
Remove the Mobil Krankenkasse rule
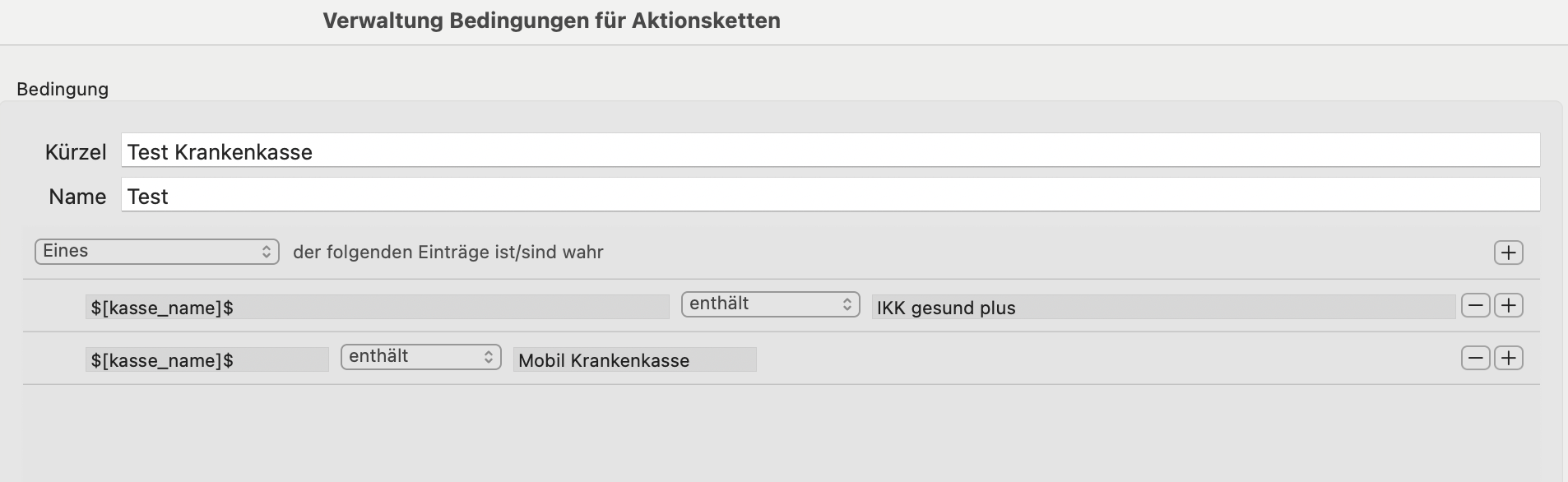[1475, 359]
